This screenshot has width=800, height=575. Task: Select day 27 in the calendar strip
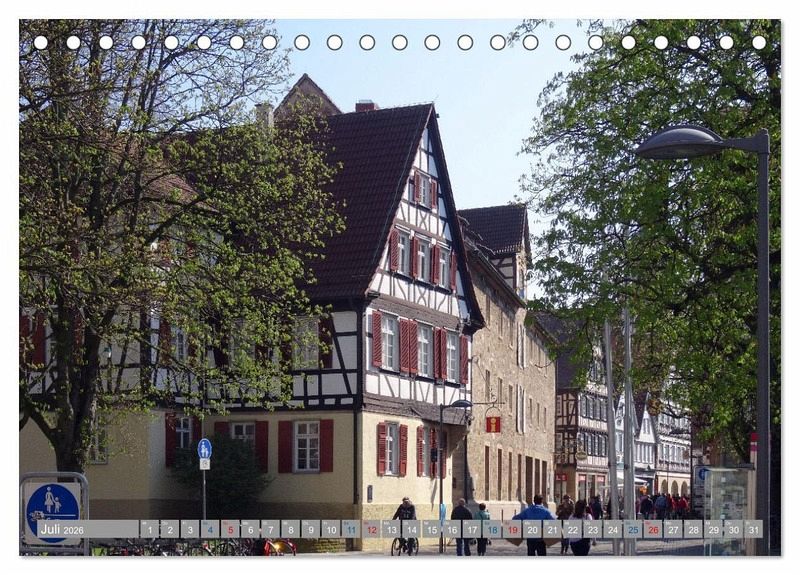(x=673, y=529)
